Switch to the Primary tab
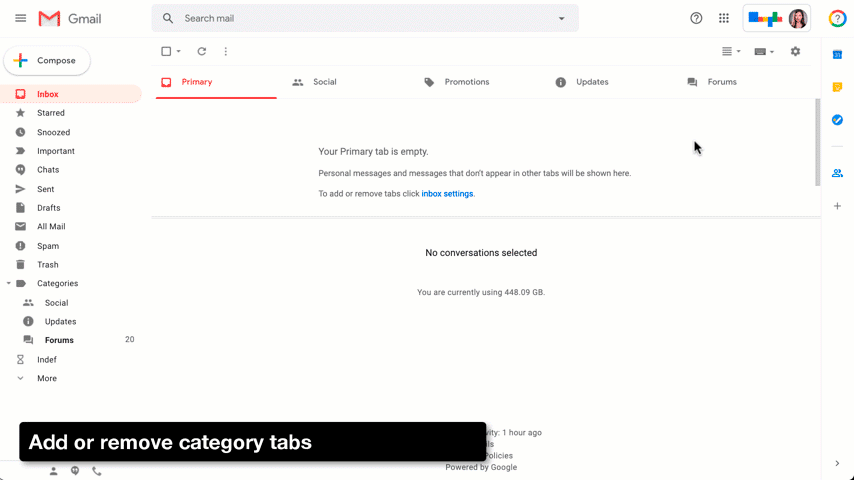The height and width of the screenshot is (480, 854). click(216, 82)
